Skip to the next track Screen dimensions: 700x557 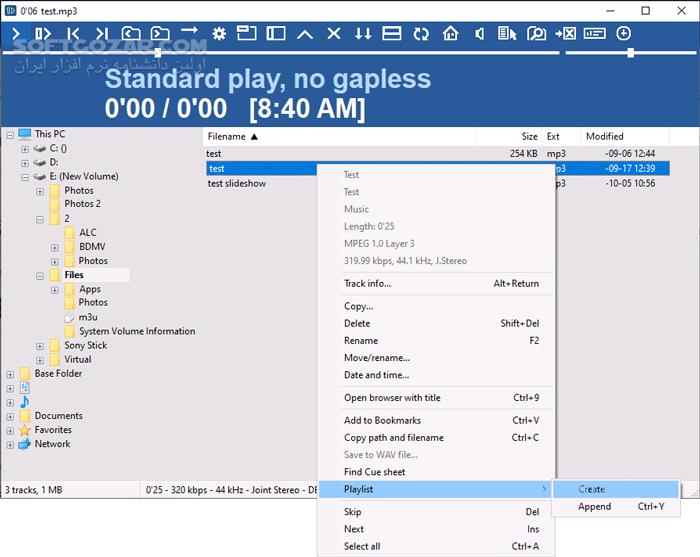101,34
